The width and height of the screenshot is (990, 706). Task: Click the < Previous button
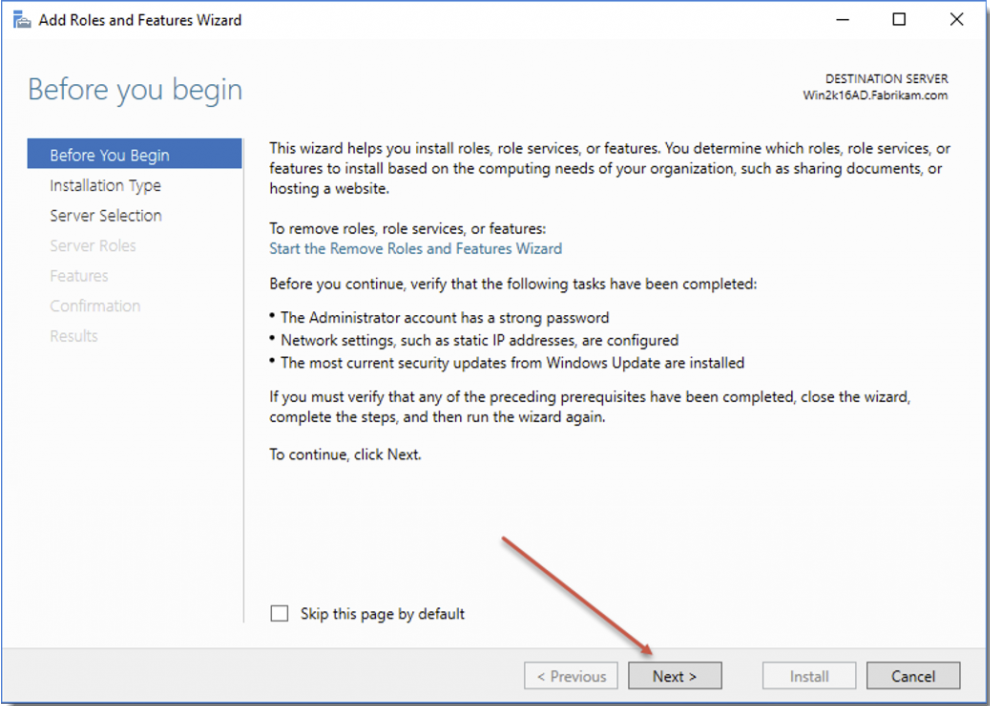click(x=571, y=676)
